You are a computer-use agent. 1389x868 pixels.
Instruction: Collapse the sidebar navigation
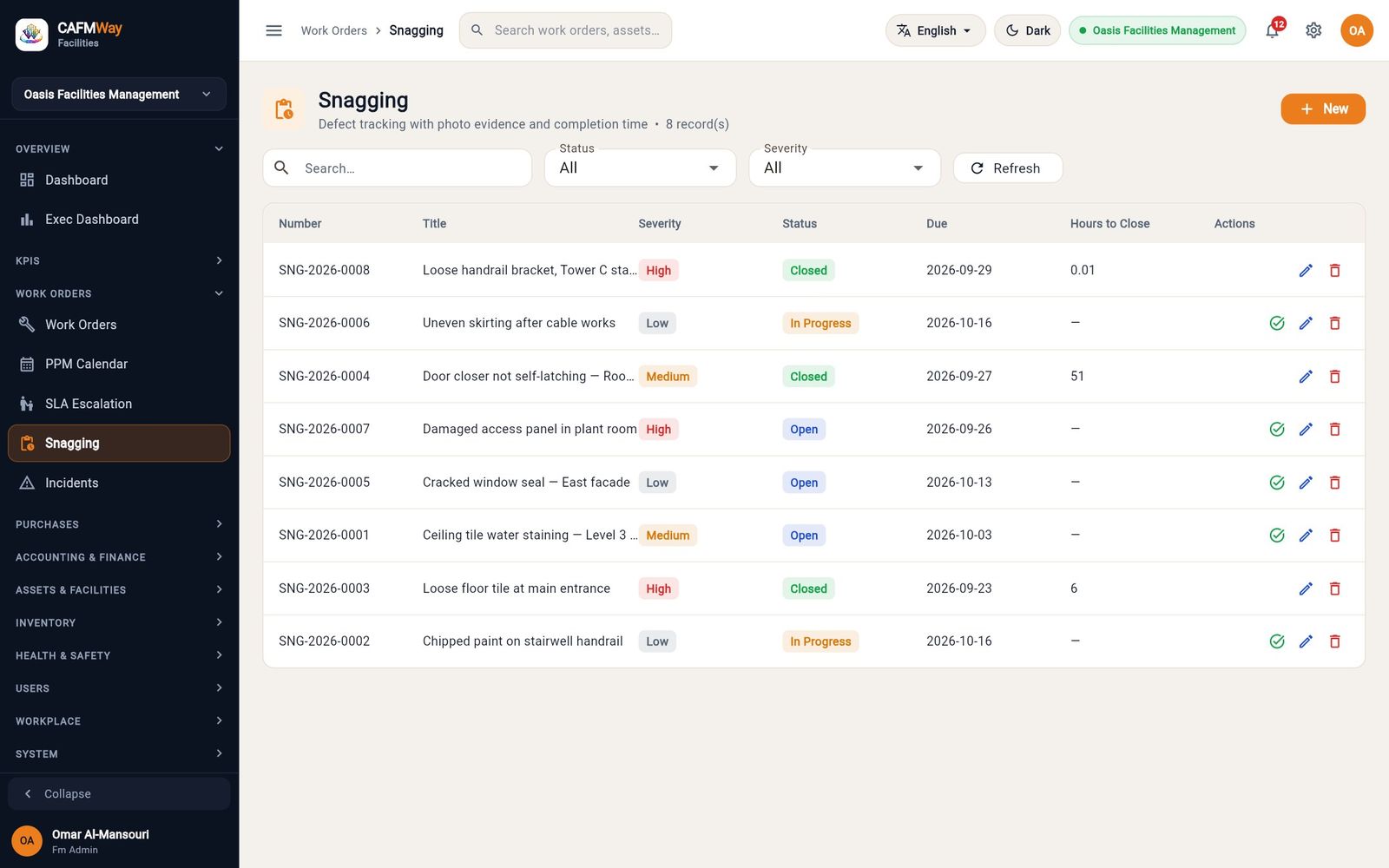[119, 794]
